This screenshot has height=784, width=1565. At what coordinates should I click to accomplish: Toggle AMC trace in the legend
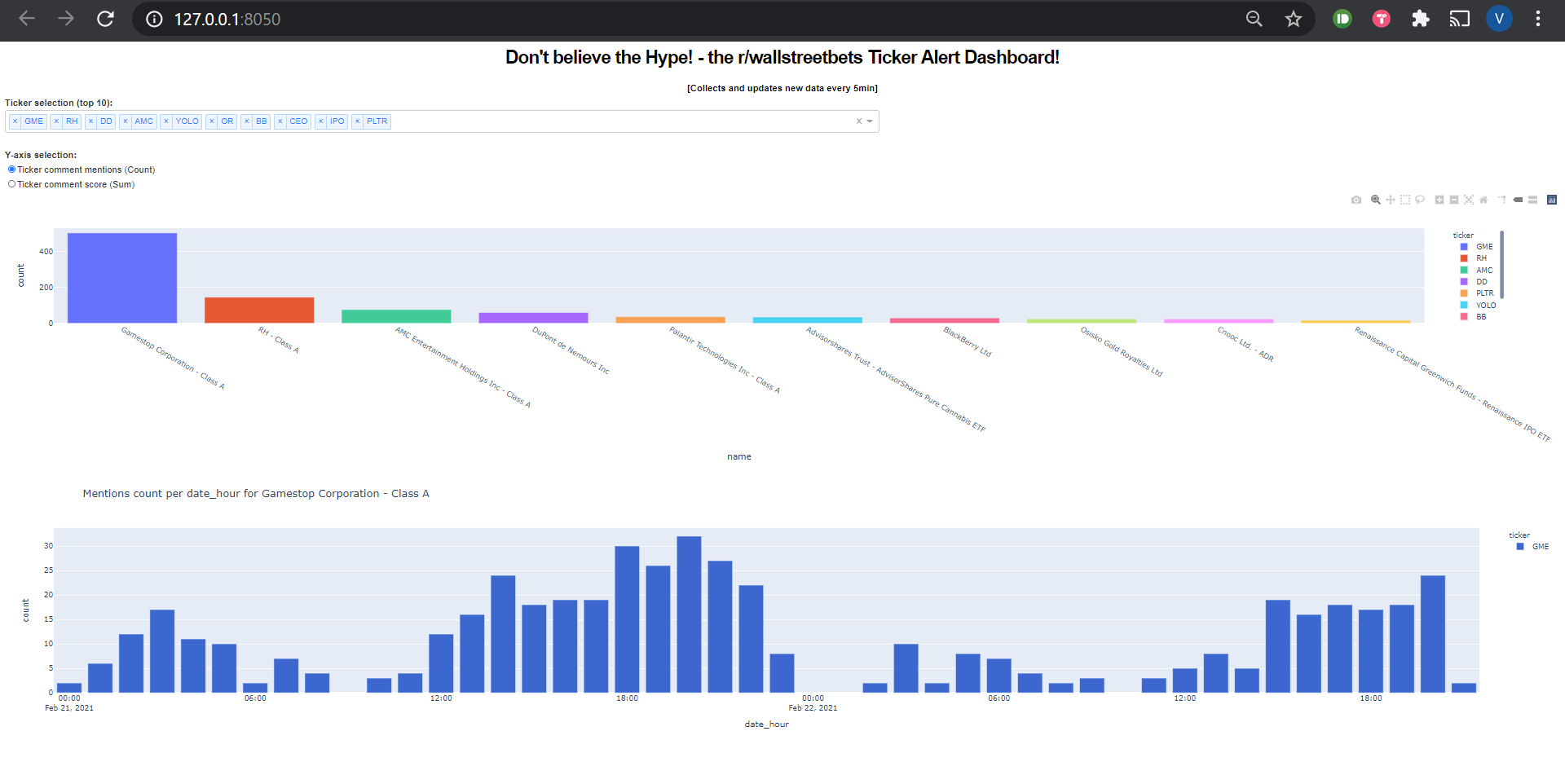pyautogui.click(x=1477, y=271)
